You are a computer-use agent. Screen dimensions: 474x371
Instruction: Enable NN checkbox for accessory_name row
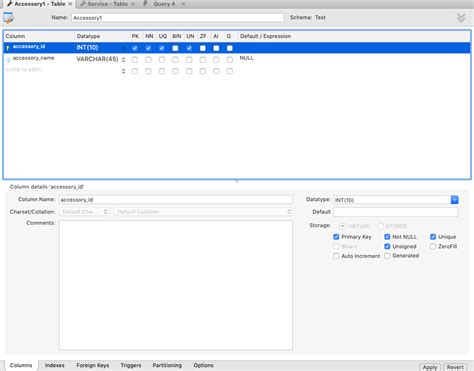pyautogui.click(x=148, y=60)
